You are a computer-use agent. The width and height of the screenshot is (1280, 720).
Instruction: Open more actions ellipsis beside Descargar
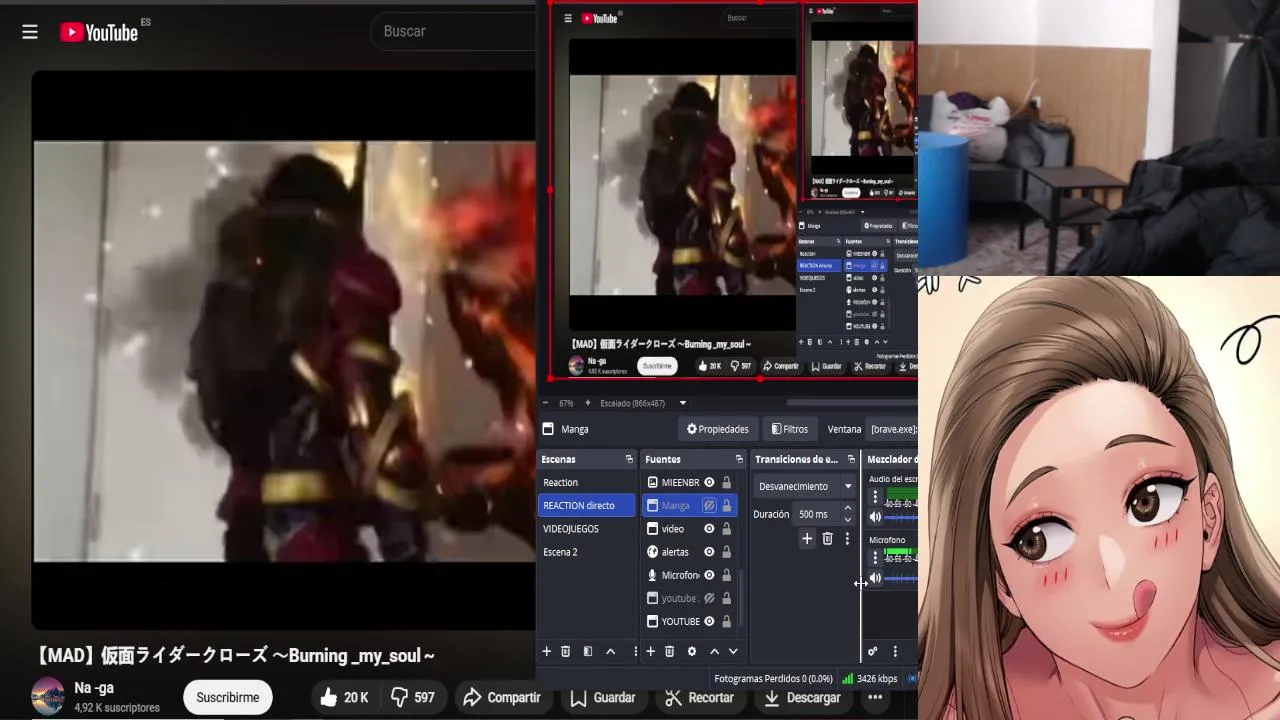[x=875, y=697]
